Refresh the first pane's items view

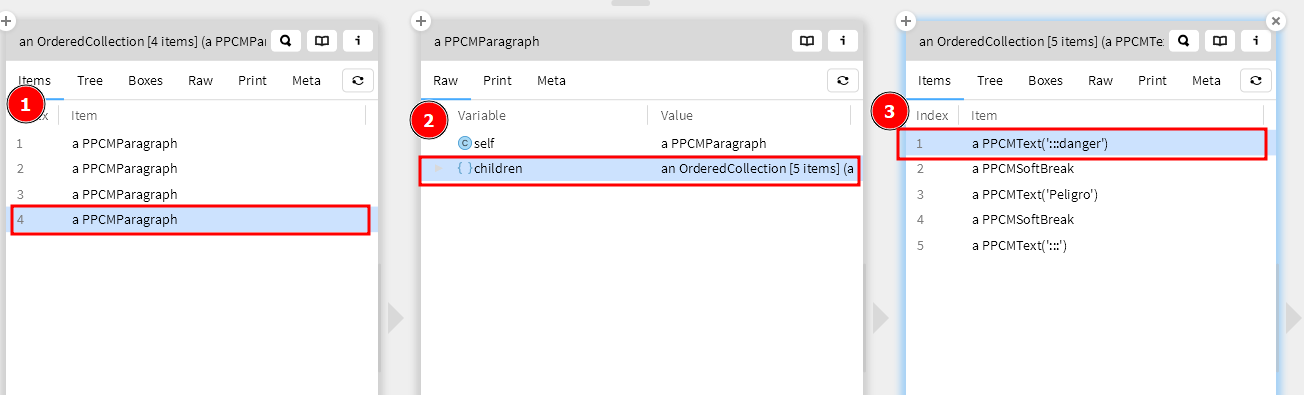(x=358, y=81)
